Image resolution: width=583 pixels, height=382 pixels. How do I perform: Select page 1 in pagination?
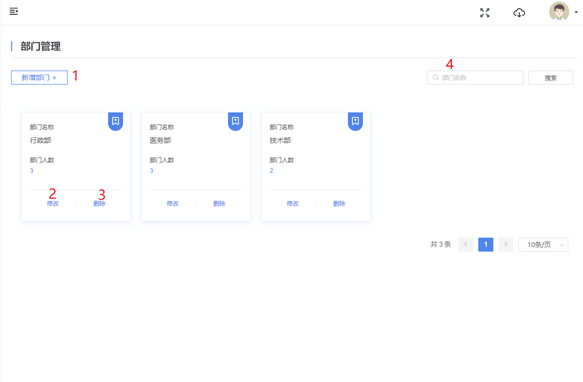click(x=486, y=244)
